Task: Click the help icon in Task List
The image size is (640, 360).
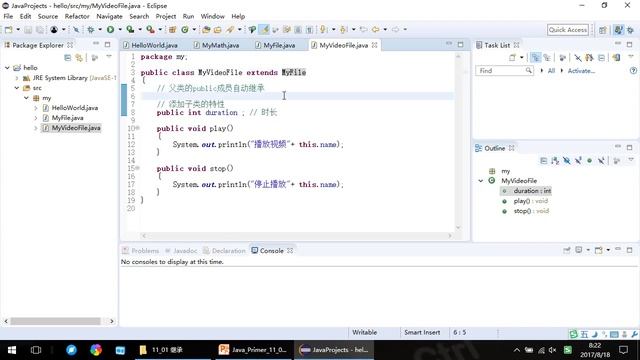Action: pos(633,71)
